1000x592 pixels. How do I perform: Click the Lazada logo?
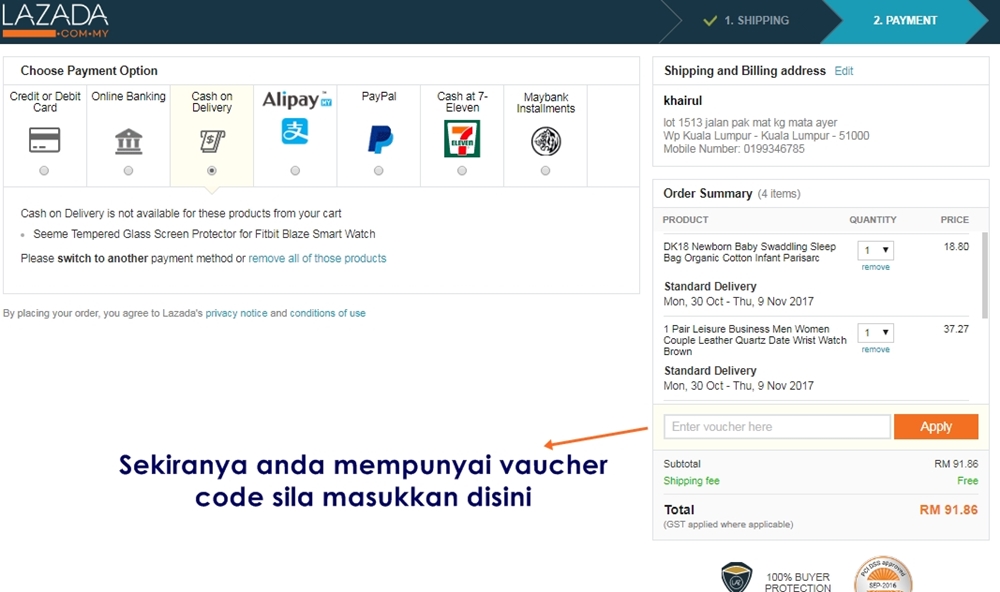click(x=55, y=18)
